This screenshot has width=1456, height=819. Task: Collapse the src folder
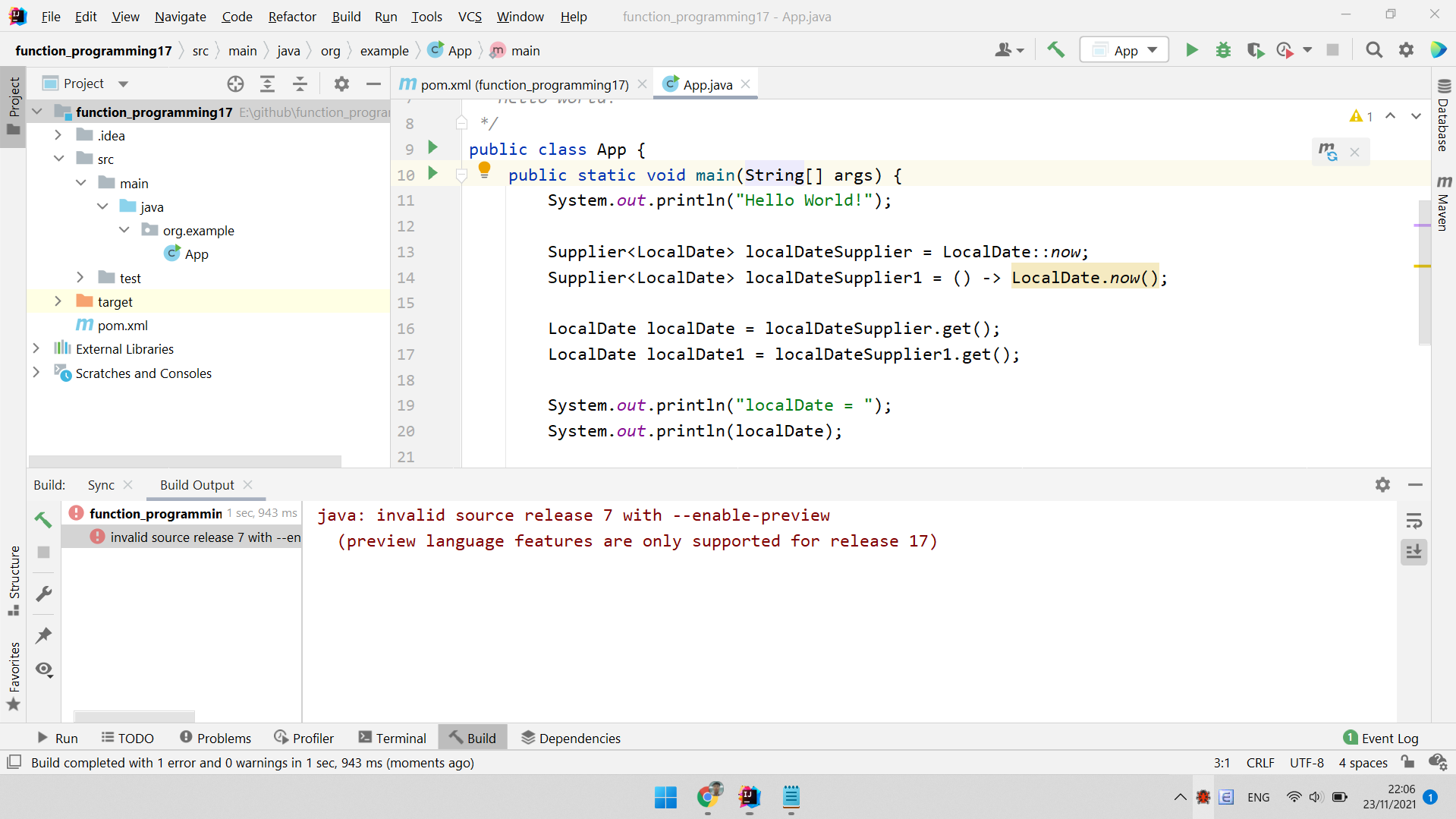click(x=58, y=159)
